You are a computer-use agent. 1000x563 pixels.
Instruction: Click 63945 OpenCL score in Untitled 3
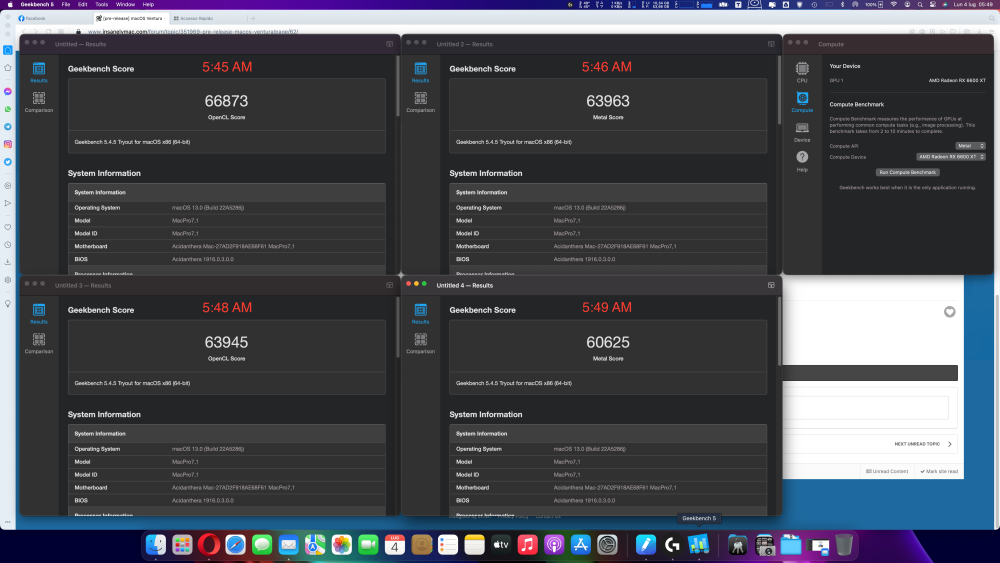226,342
